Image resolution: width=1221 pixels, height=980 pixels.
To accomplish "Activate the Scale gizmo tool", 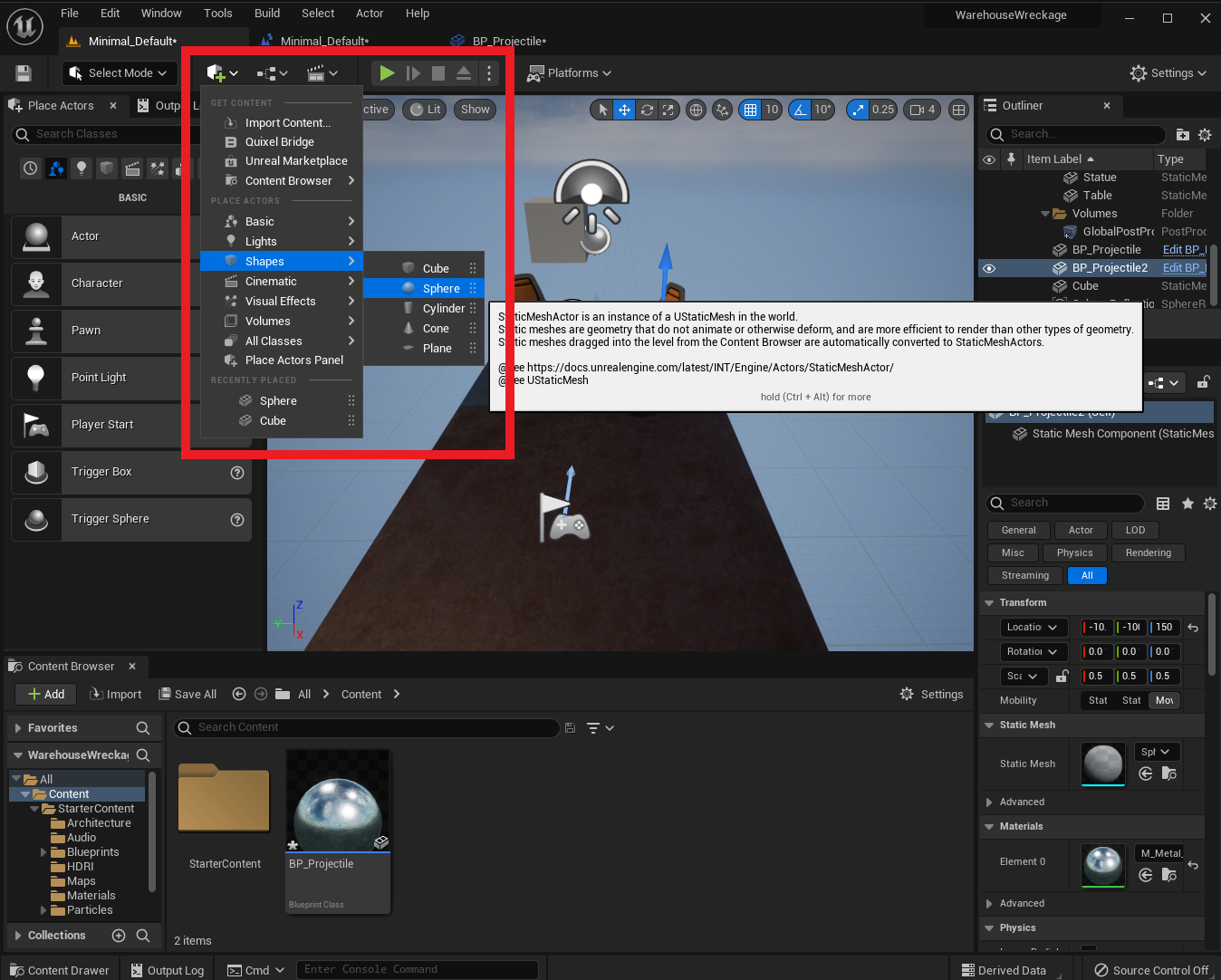I will [x=668, y=110].
